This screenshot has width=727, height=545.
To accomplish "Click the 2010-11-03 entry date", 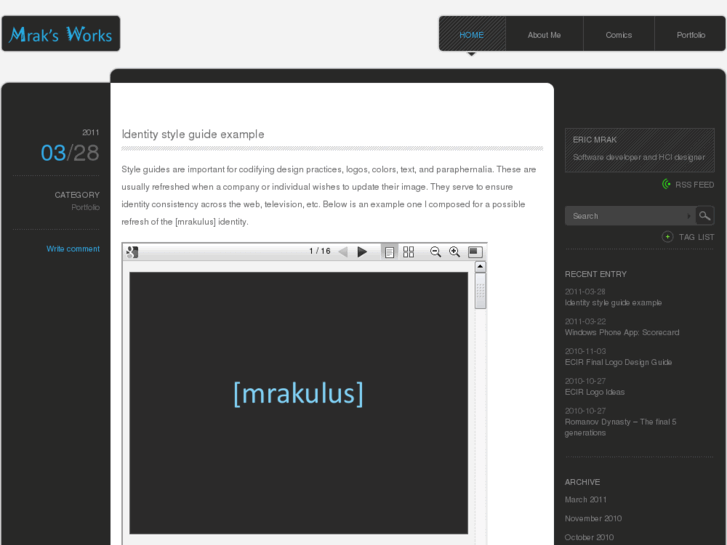I will [585, 351].
